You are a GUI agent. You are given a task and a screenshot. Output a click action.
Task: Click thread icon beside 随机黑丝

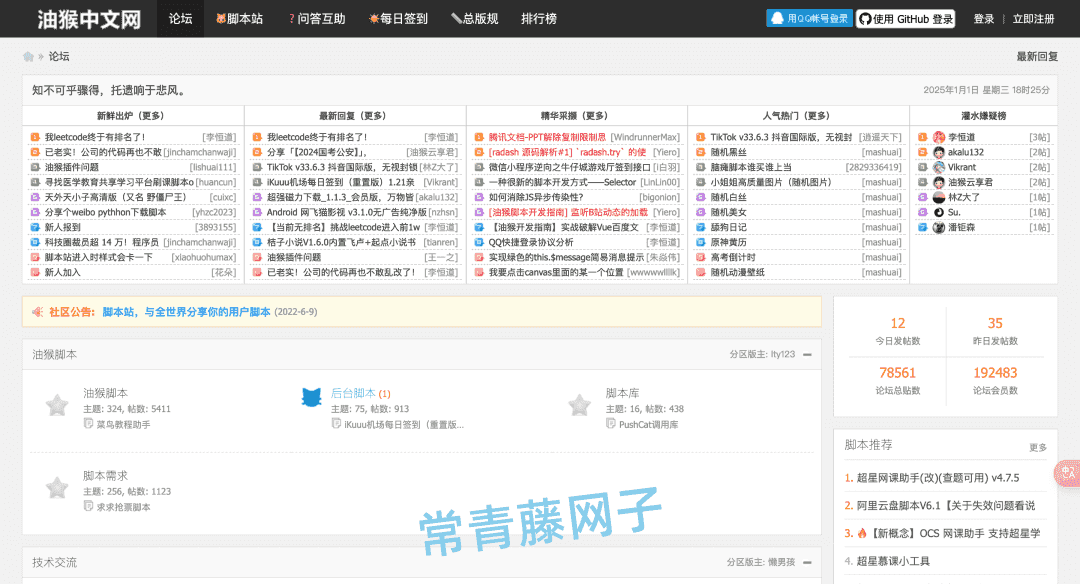[700, 152]
